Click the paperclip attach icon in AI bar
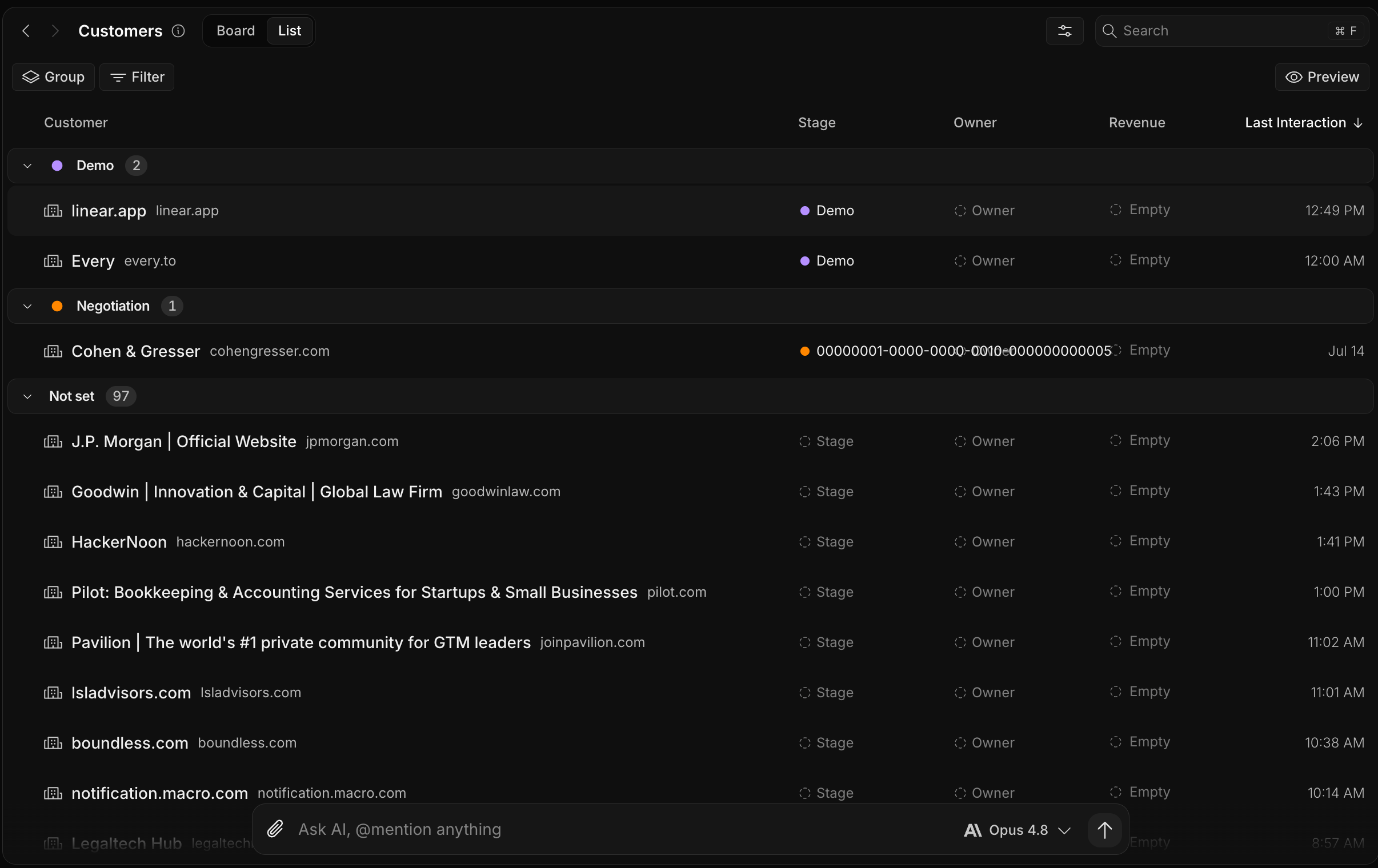The height and width of the screenshot is (868, 1378). click(275, 829)
